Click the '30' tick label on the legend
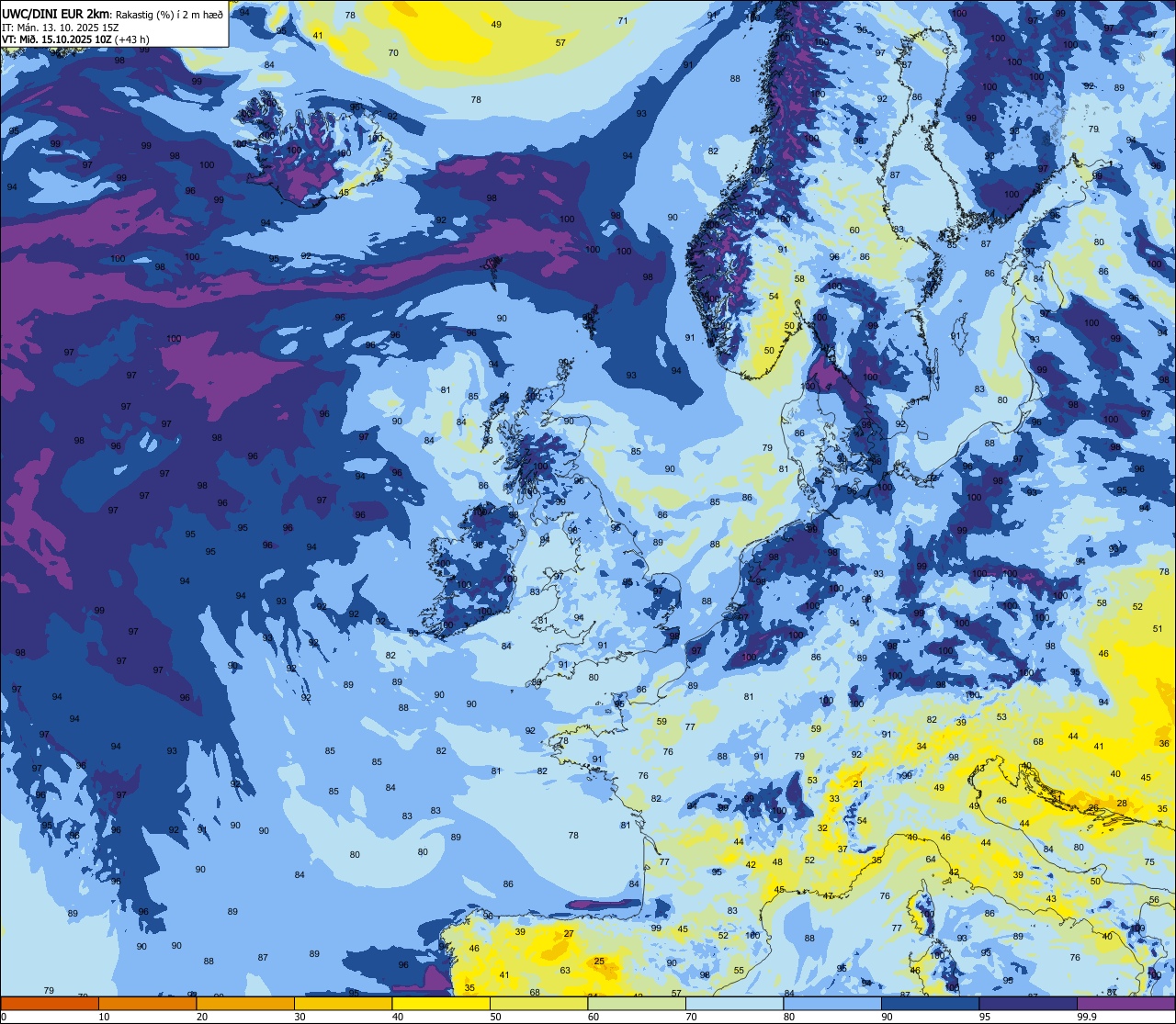Image resolution: width=1176 pixels, height=1024 pixels. [x=300, y=1017]
